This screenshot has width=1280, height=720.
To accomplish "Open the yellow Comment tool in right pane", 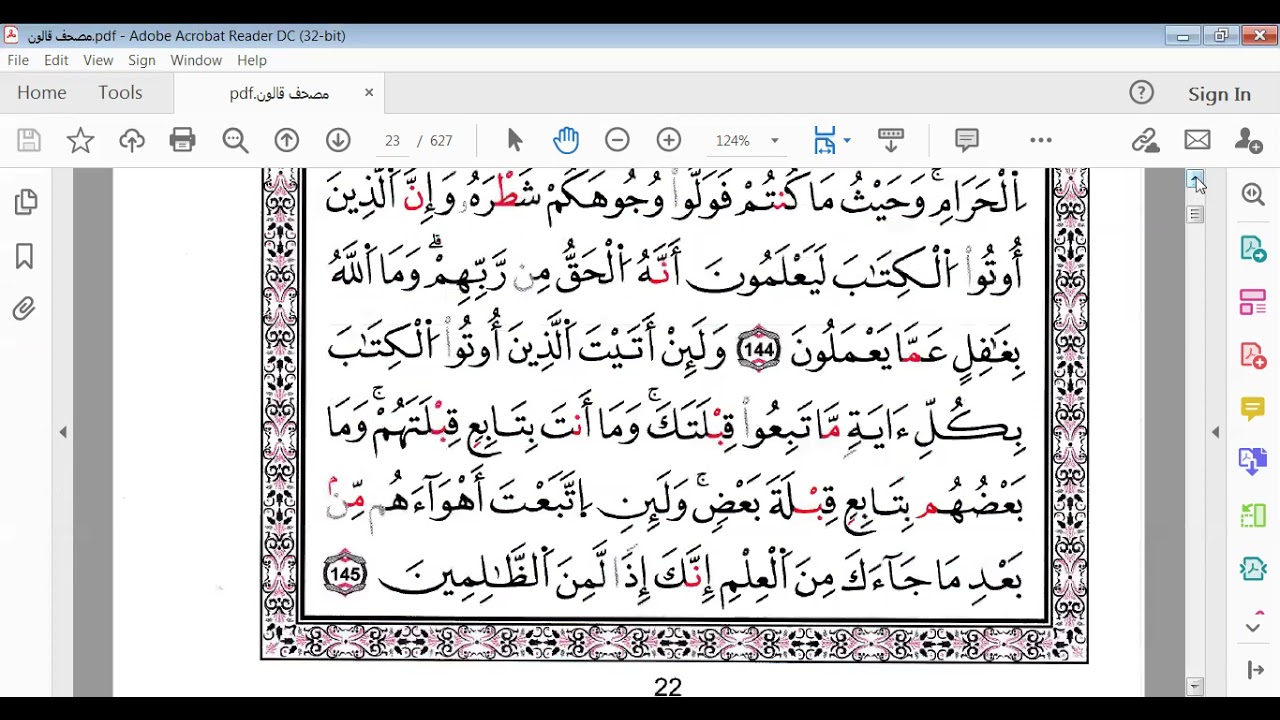I will [1253, 408].
